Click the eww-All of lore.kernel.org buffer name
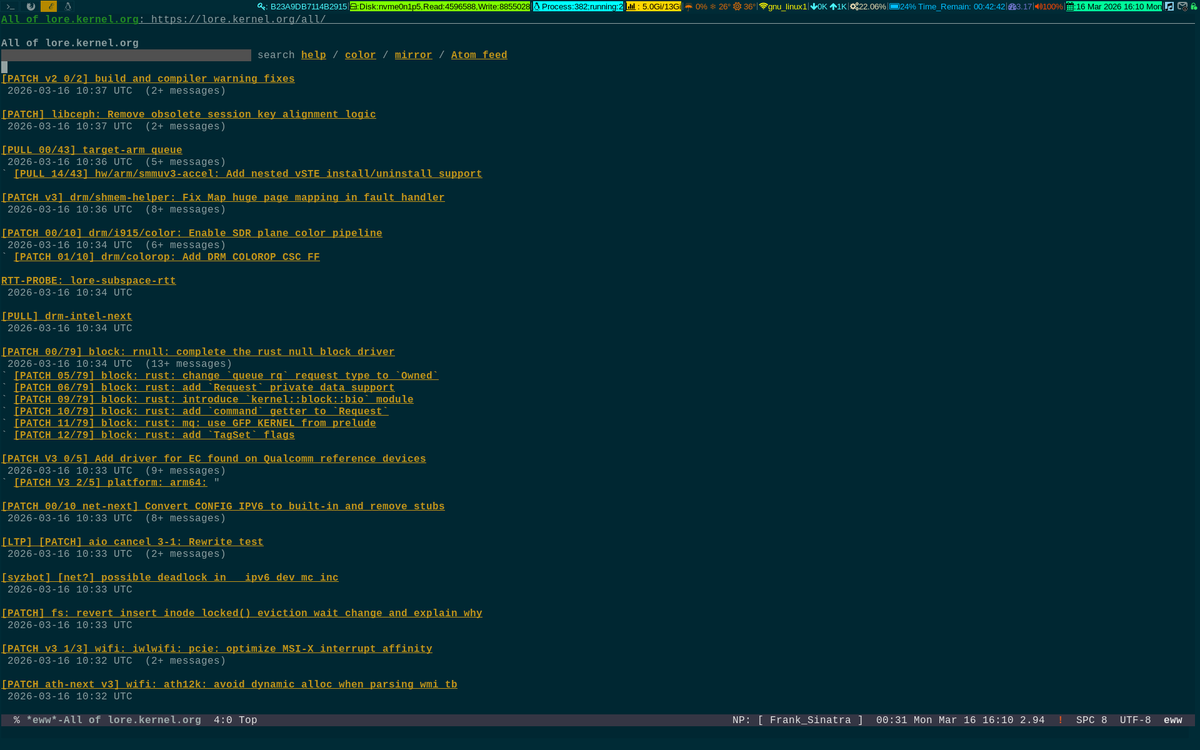 (x=113, y=720)
